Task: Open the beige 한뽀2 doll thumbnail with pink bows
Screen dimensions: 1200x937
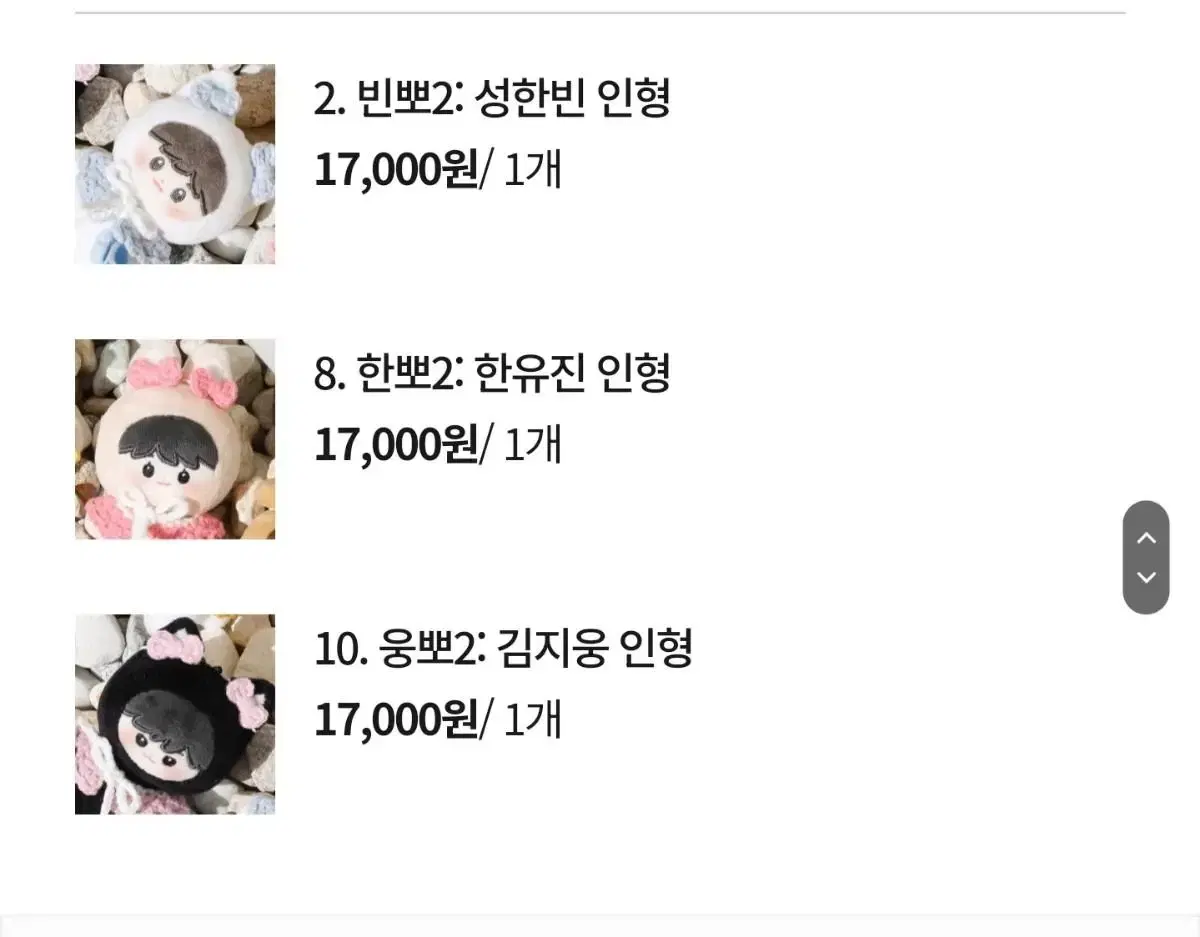Action: pyautogui.click(x=175, y=439)
